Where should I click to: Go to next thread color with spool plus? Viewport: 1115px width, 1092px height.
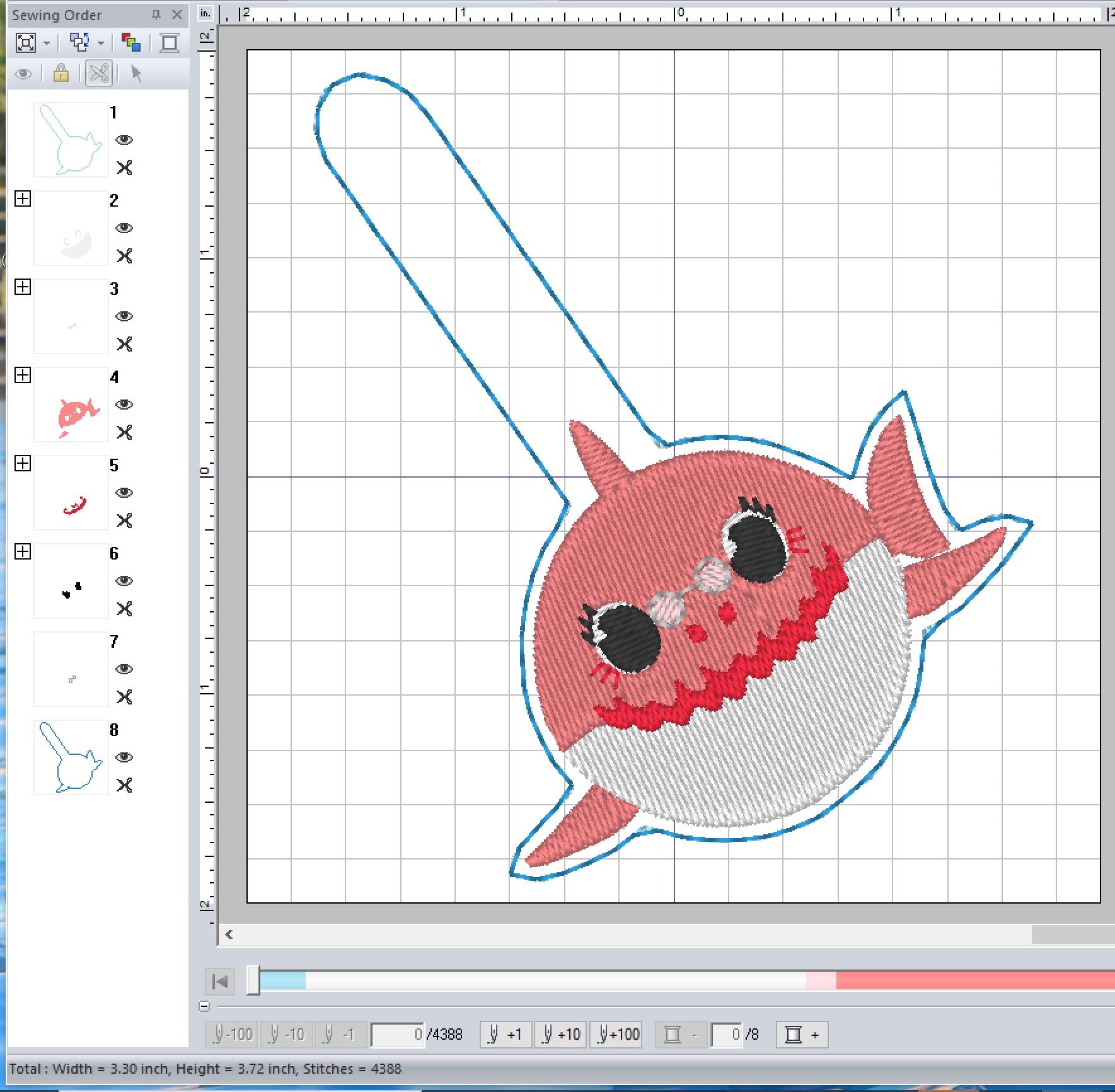[802, 1035]
